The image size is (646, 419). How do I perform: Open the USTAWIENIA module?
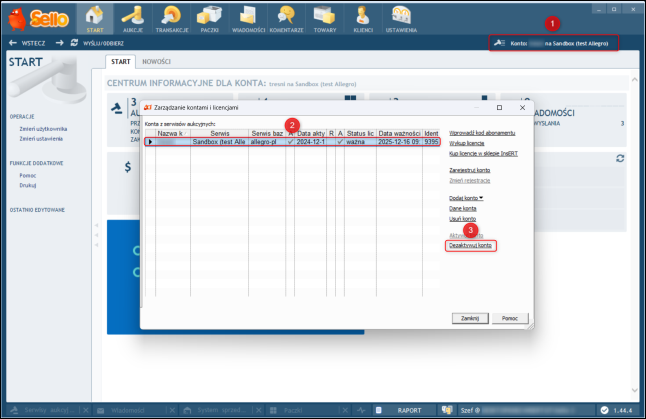pos(401,19)
